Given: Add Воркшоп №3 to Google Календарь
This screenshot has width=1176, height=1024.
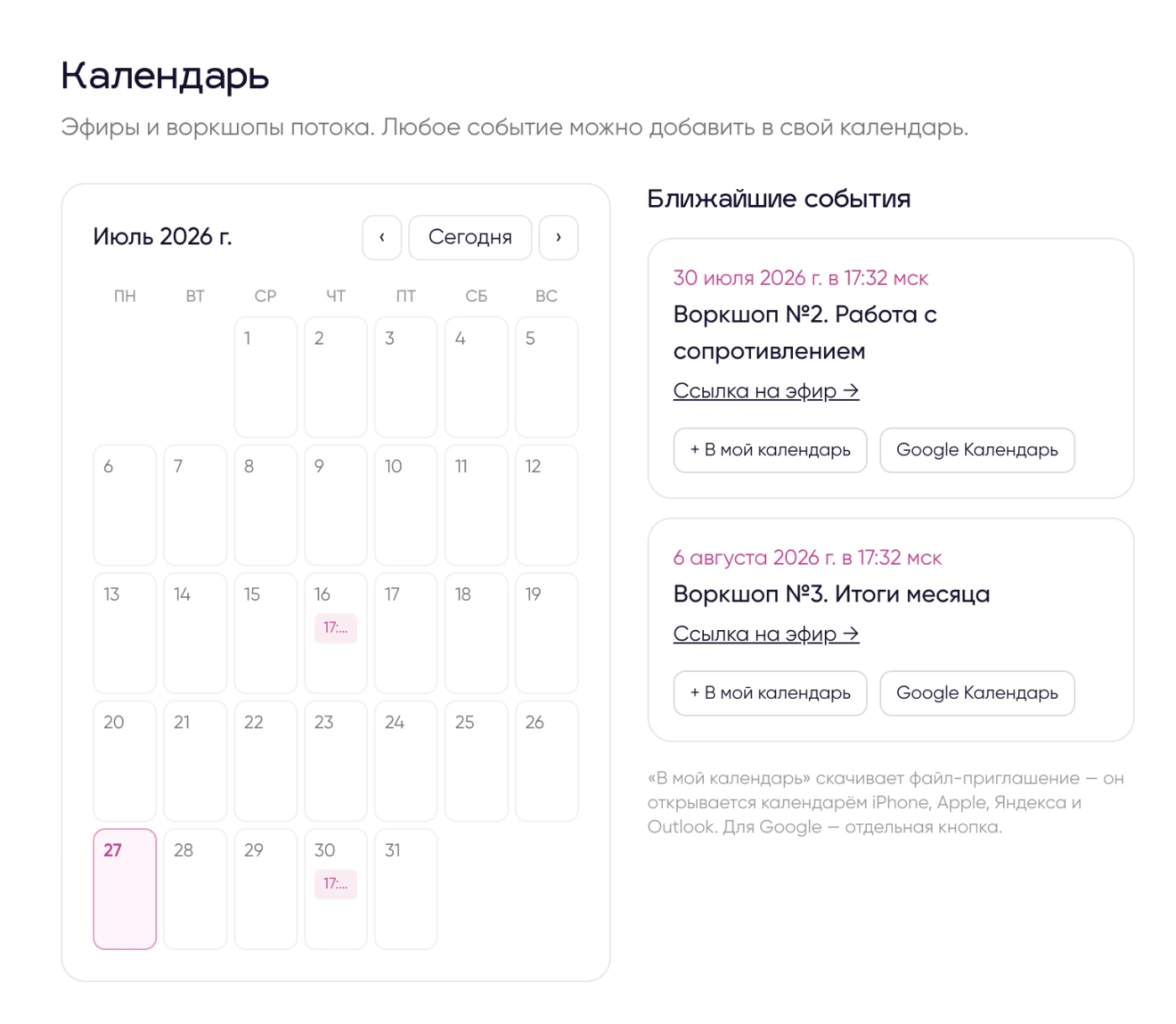Looking at the screenshot, I should coord(978,693).
